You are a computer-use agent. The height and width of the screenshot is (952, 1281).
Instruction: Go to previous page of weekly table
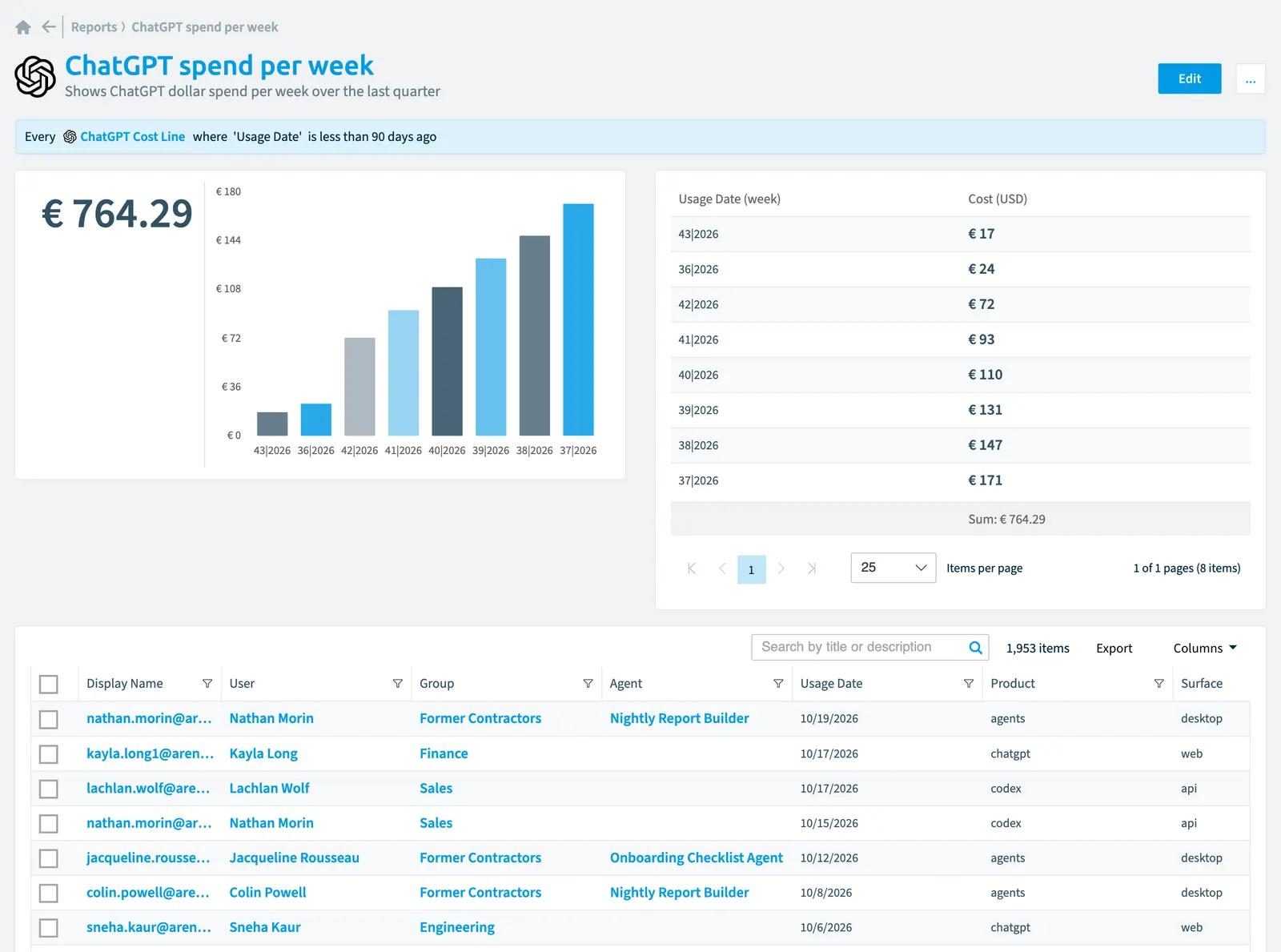coord(722,568)
